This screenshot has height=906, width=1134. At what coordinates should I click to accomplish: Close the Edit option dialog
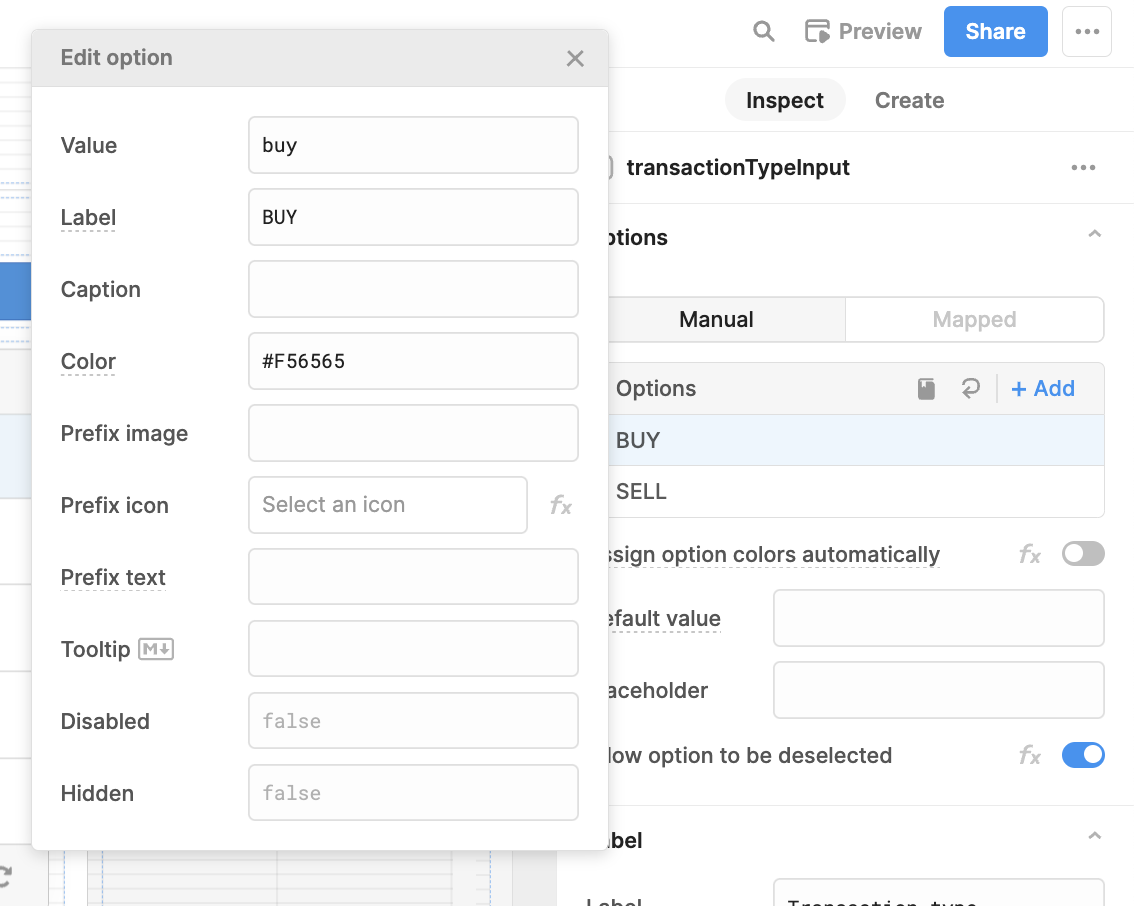pyautogui.click(x=575, y=58)
